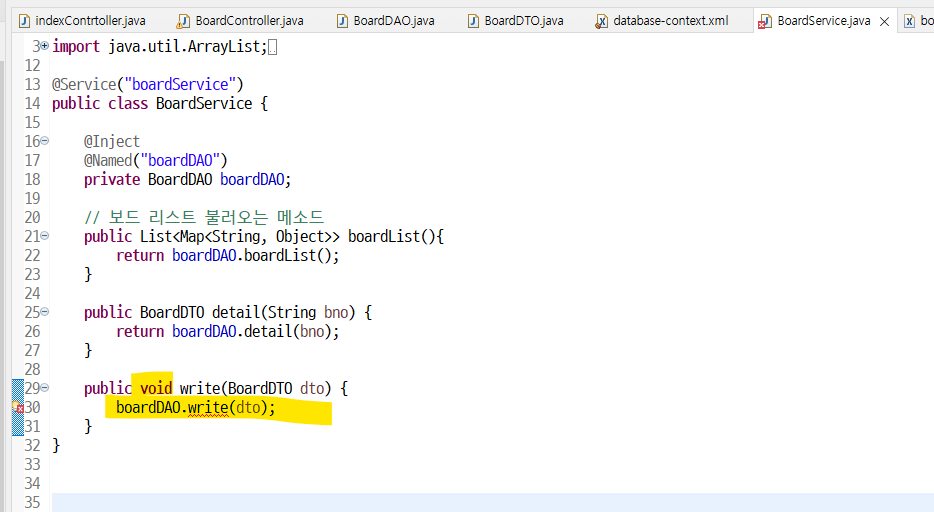Click the Java file icon on BoardController.java tab

(183, 21)
